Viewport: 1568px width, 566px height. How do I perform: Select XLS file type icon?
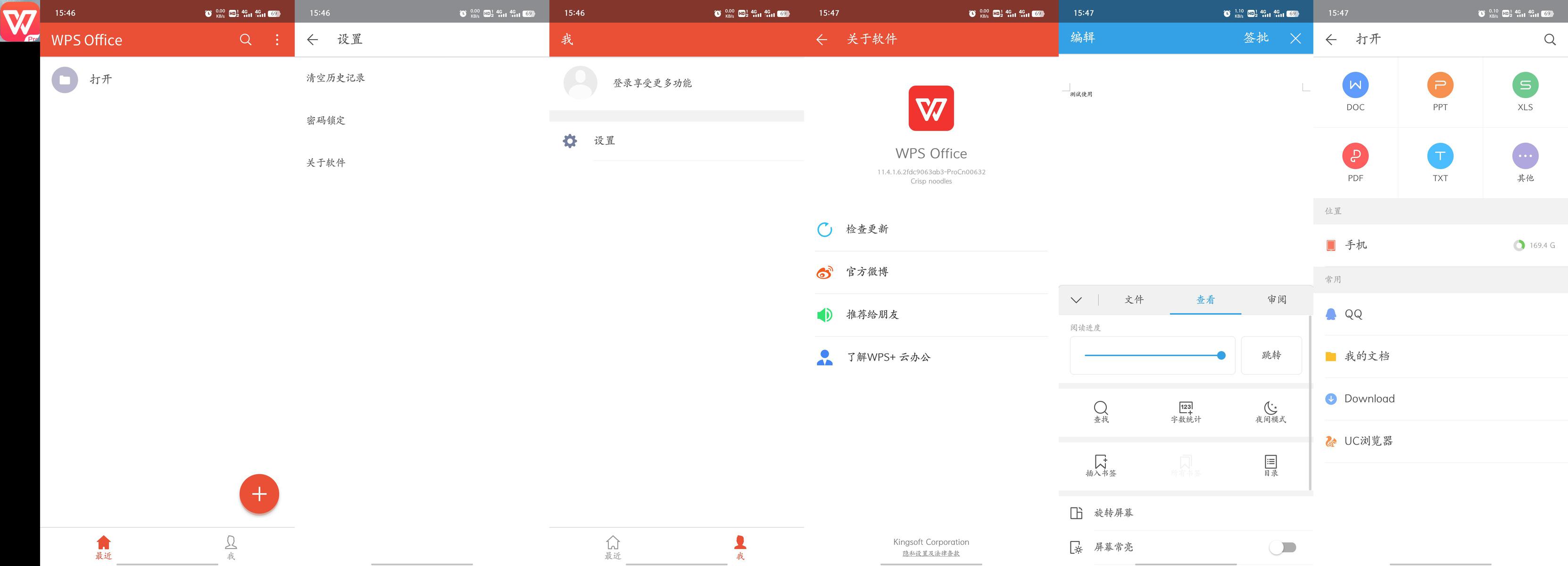click(x=1525, y=85)
